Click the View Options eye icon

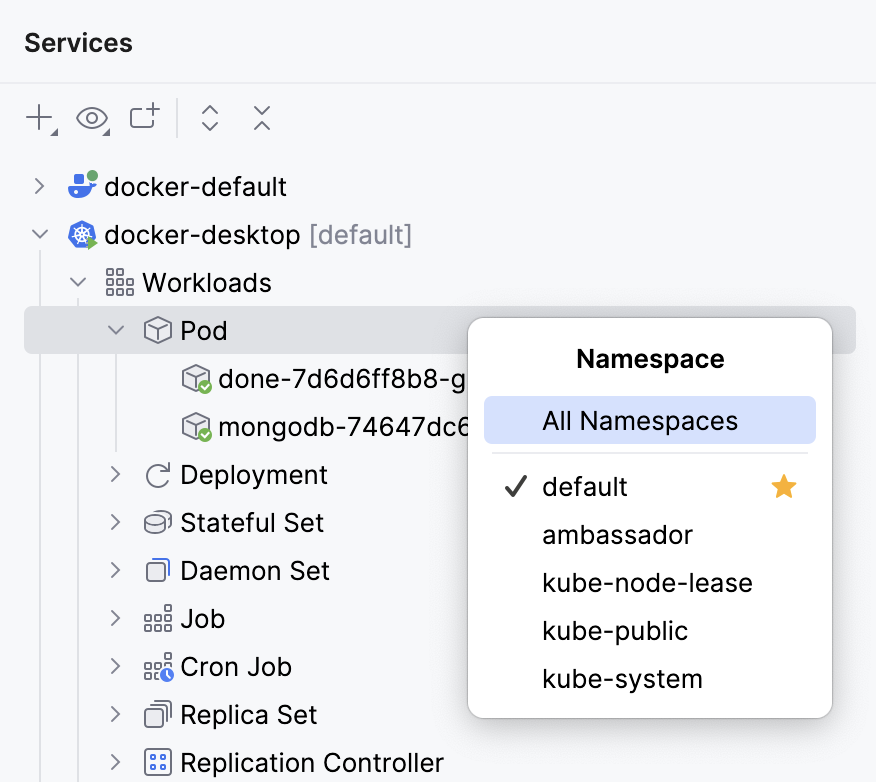(92, 118)
